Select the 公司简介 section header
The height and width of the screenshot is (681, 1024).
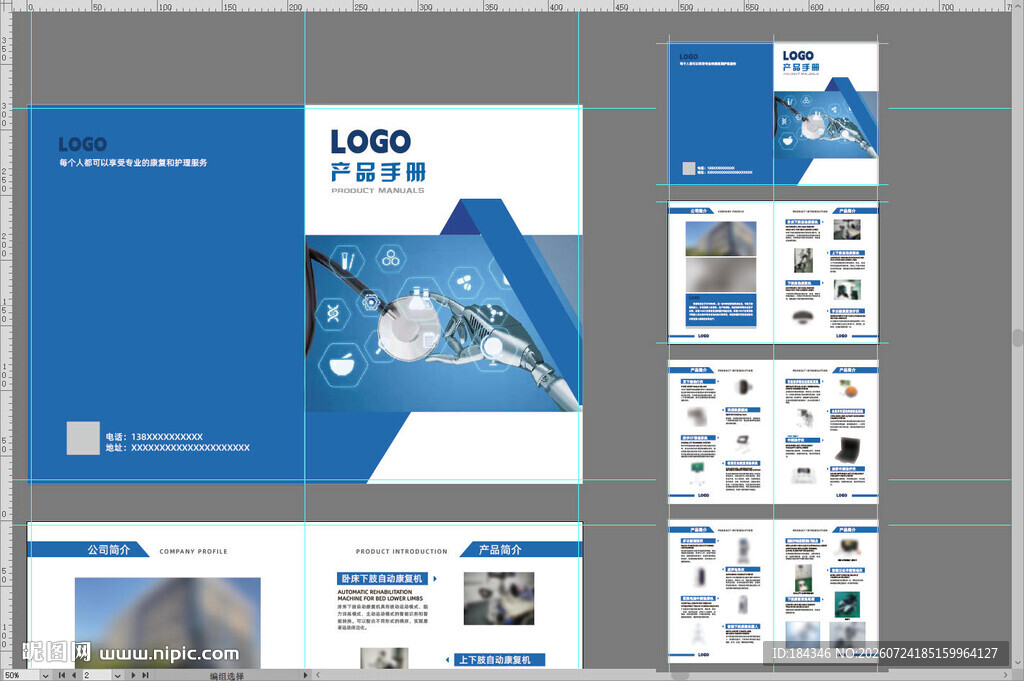coord(109,550)
